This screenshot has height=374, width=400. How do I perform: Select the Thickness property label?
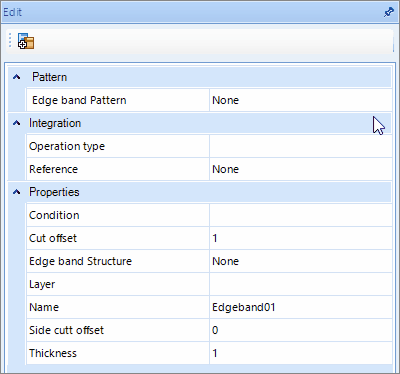point(53,353)
